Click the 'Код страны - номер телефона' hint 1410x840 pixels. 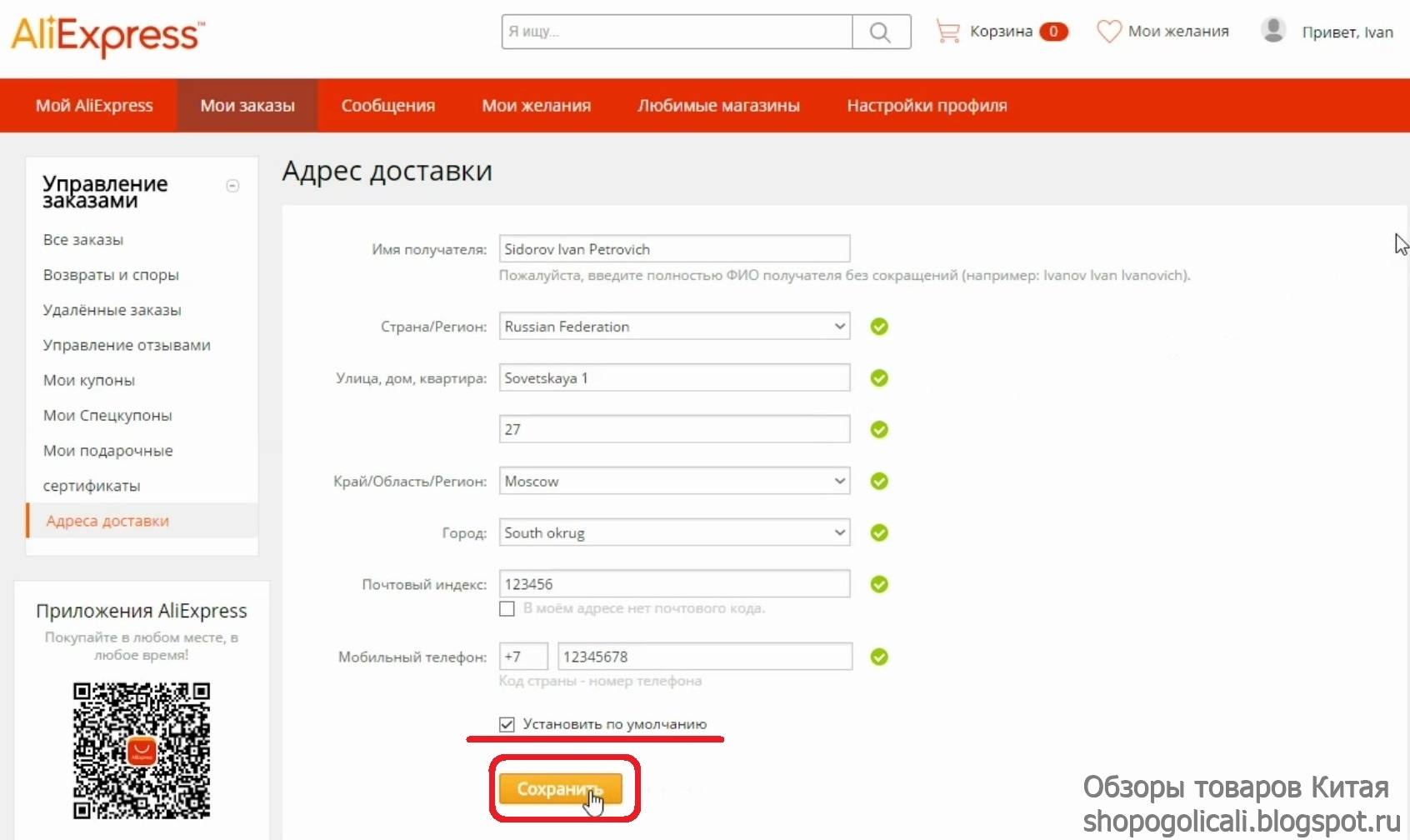pos(600,681)
